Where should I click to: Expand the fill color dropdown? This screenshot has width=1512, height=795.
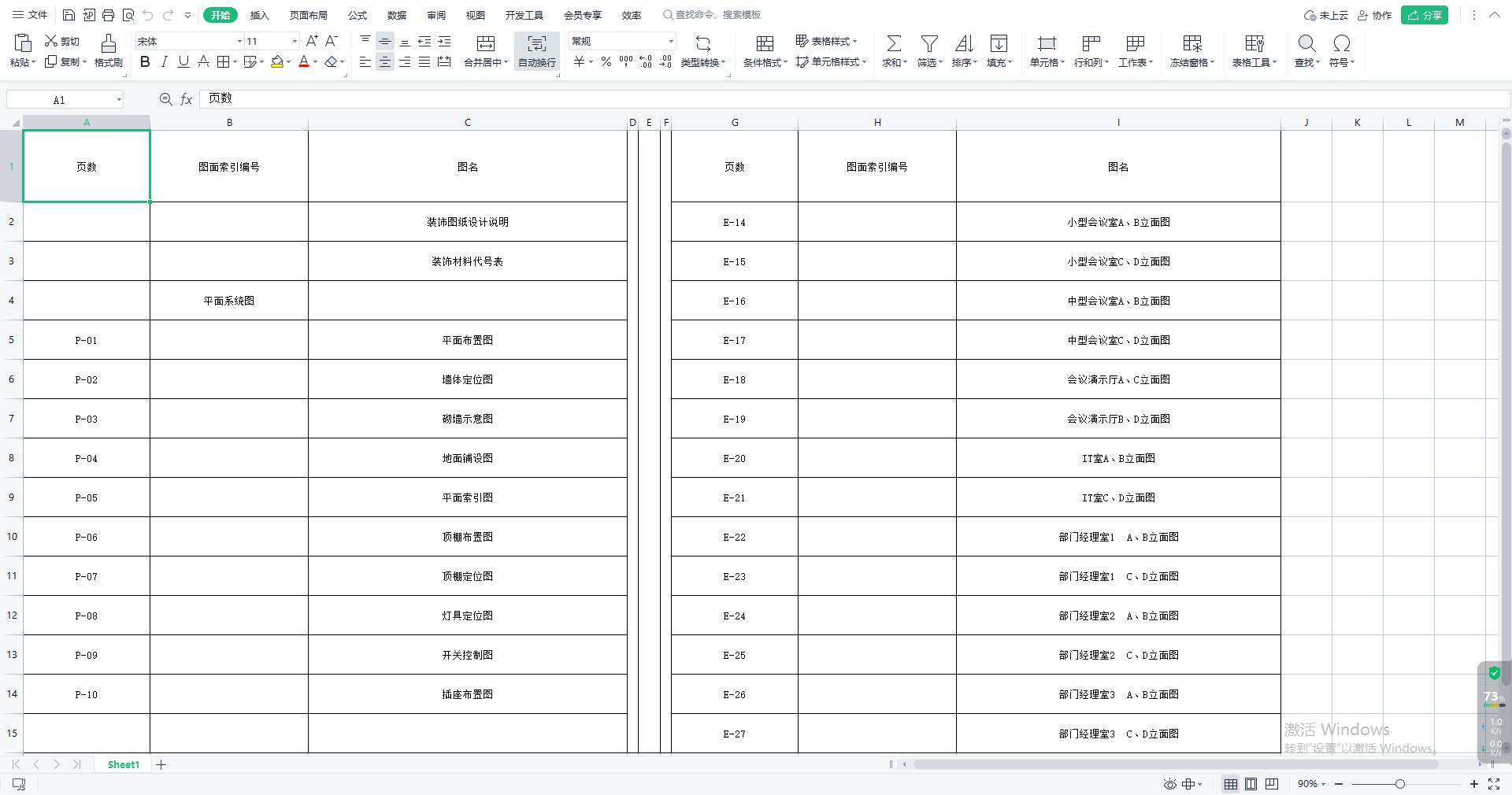tap(288, 62)
